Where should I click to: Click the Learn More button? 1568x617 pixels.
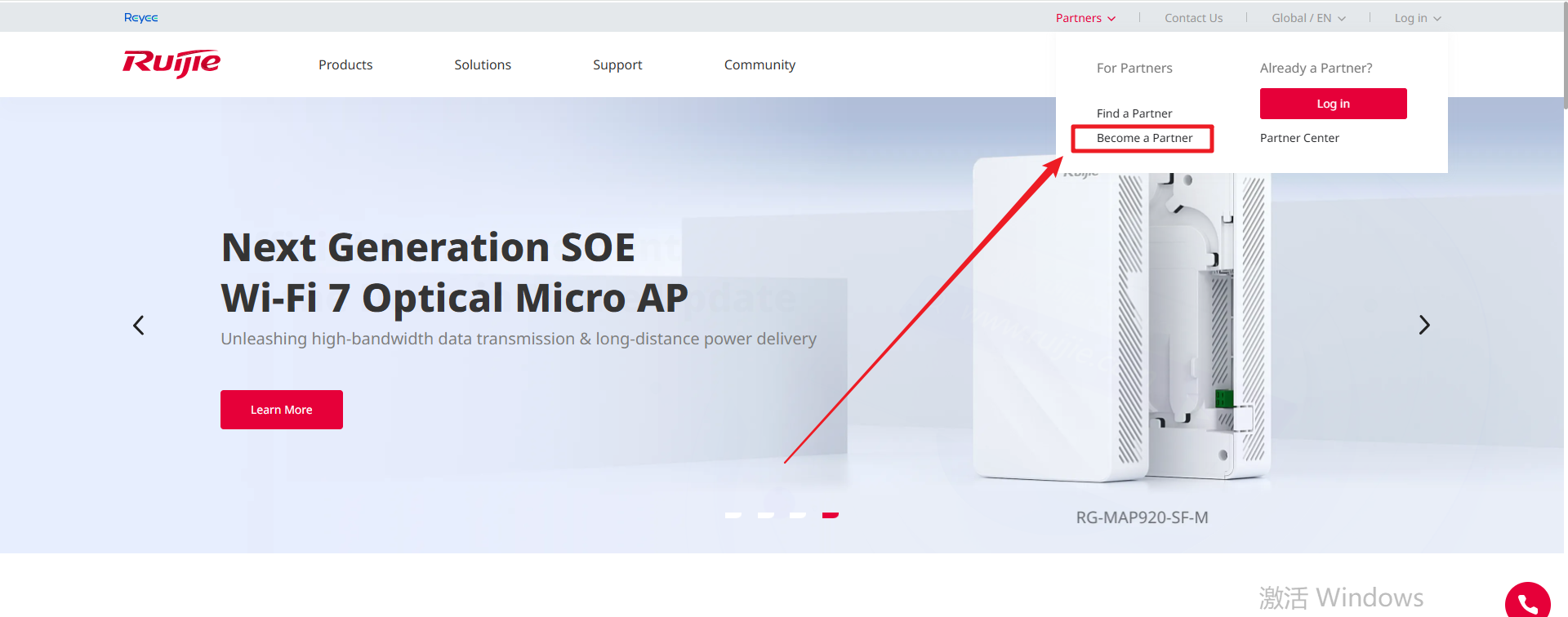[x=282, y=410]
